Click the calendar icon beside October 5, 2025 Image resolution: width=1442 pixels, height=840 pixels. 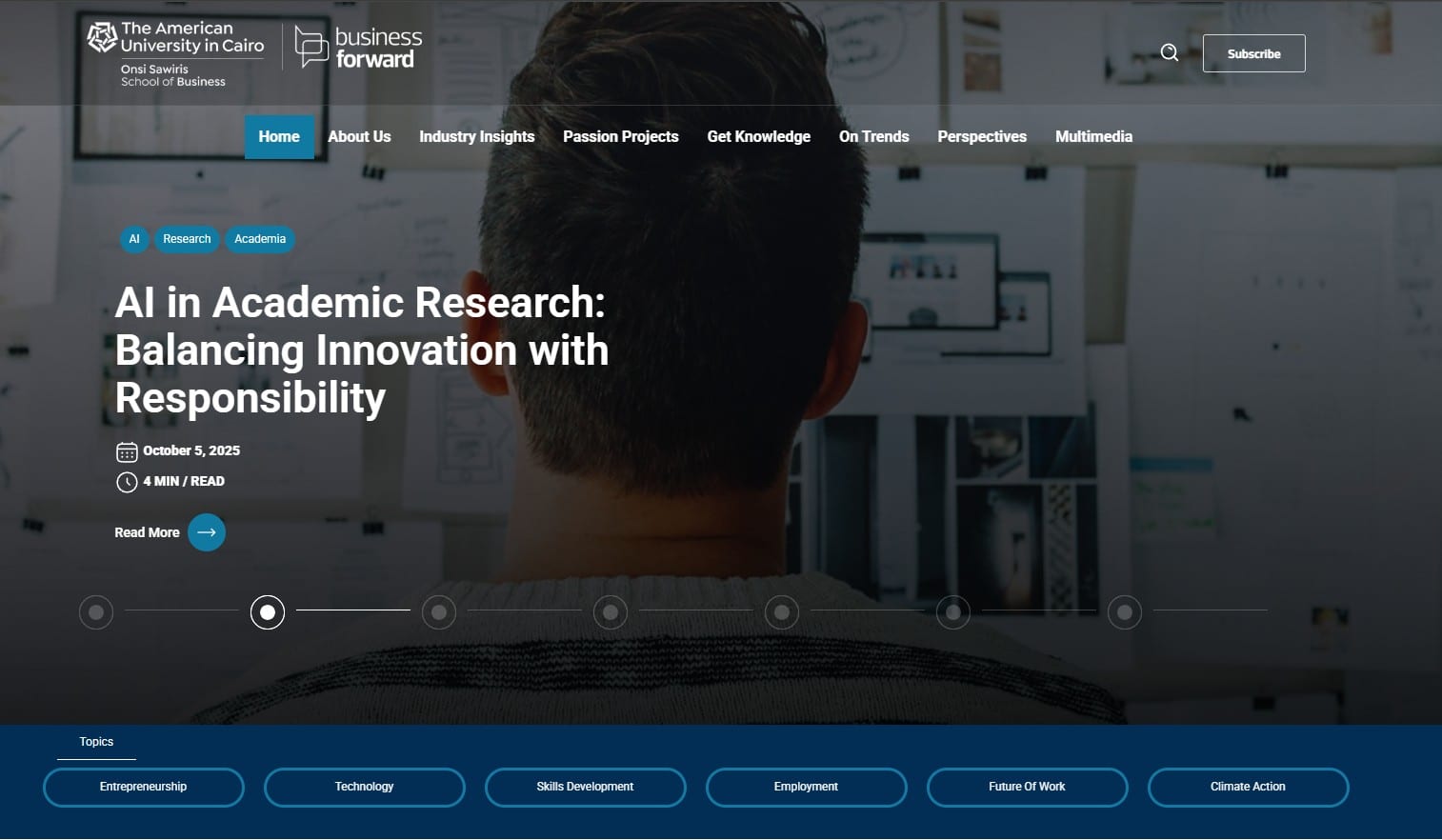(x=127, y=451)
